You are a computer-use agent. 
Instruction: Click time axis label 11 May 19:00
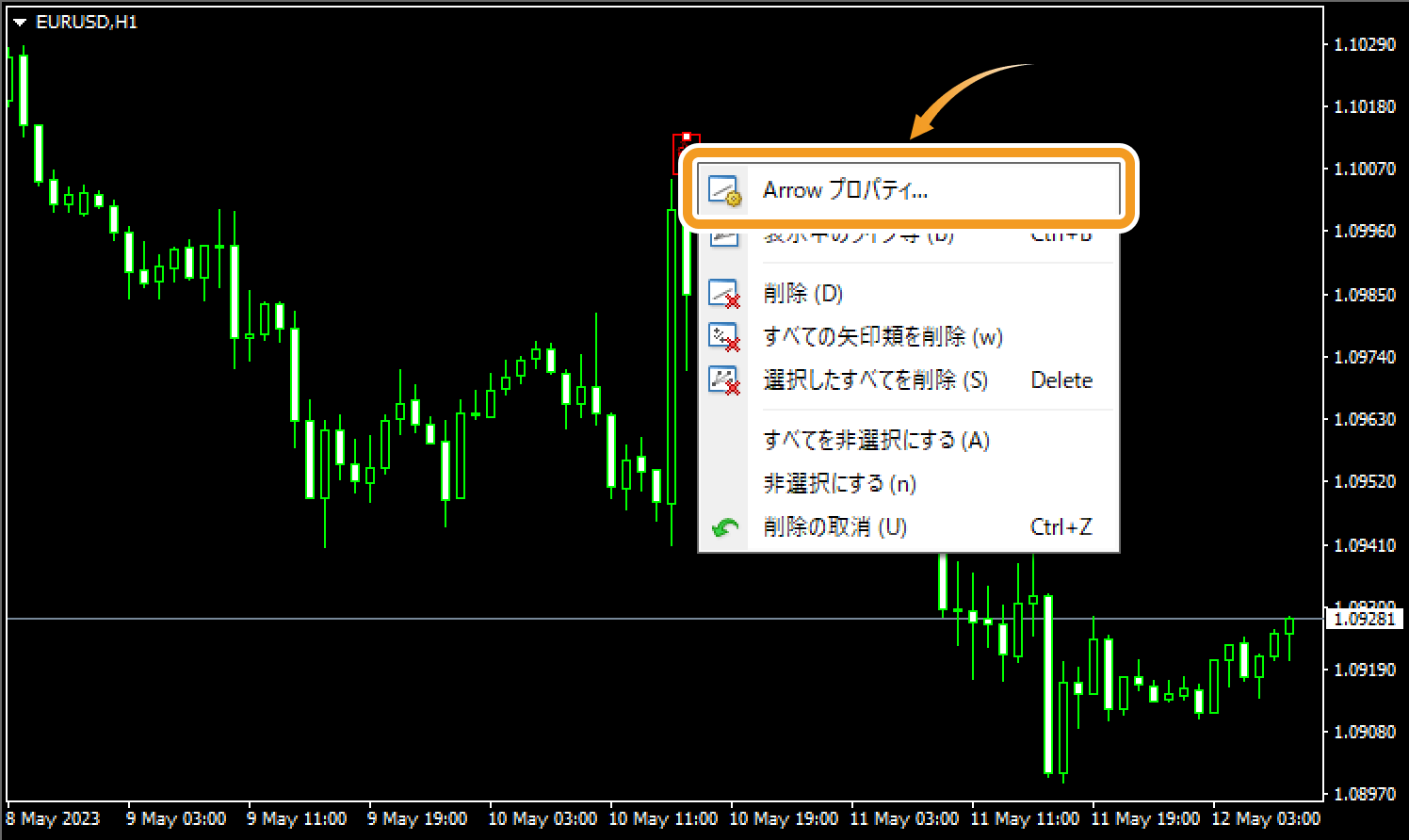tap(1145, 818)
